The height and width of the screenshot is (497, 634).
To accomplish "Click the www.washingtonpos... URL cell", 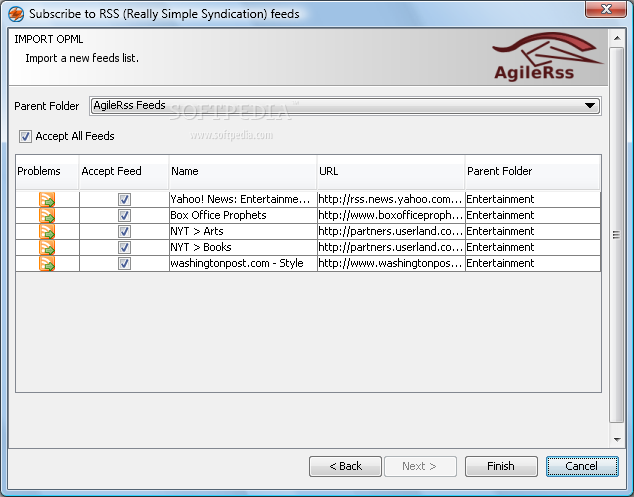I will click(391, 263).
